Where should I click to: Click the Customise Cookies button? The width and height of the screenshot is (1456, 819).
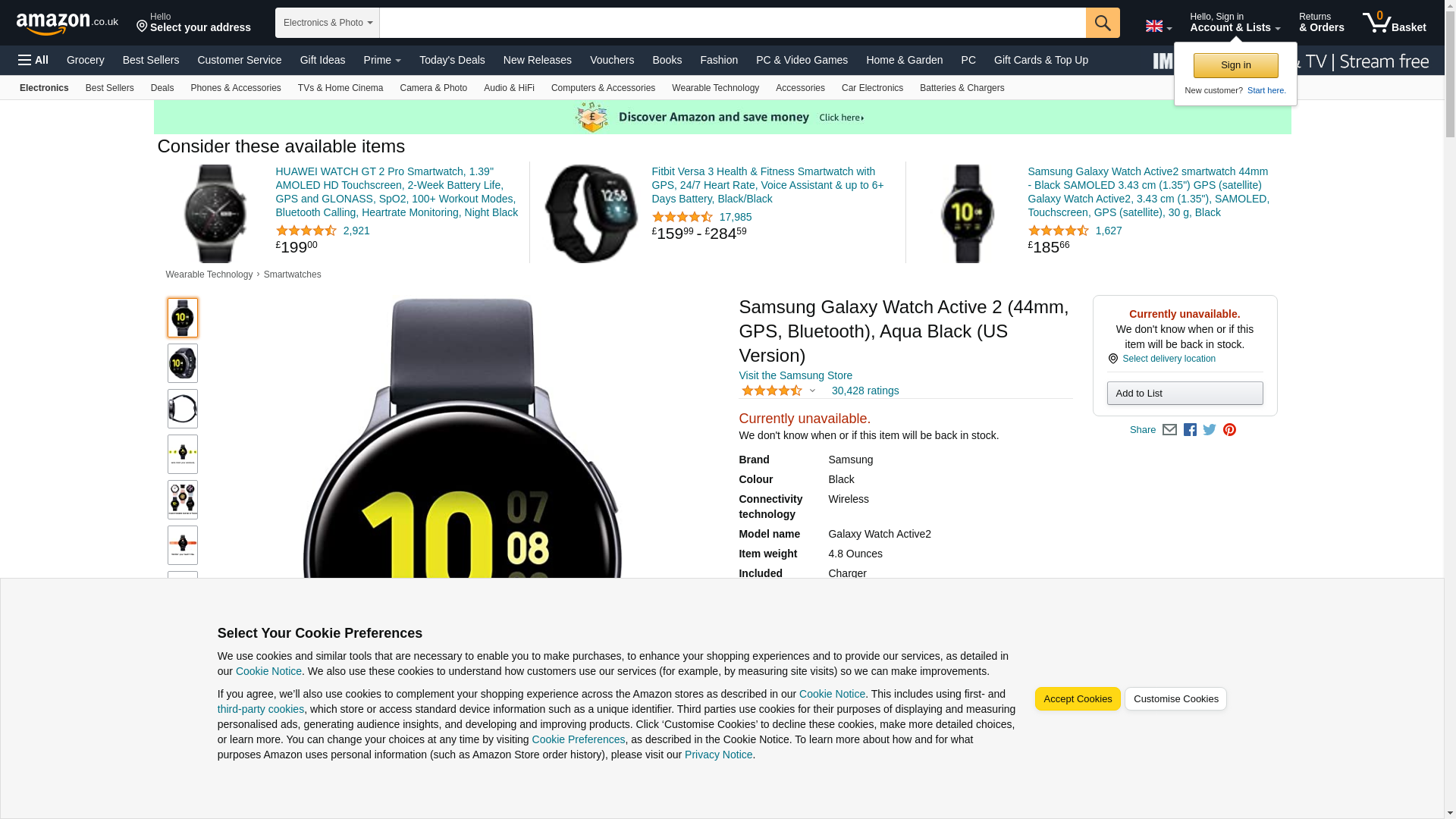[x=1175, y=698]
